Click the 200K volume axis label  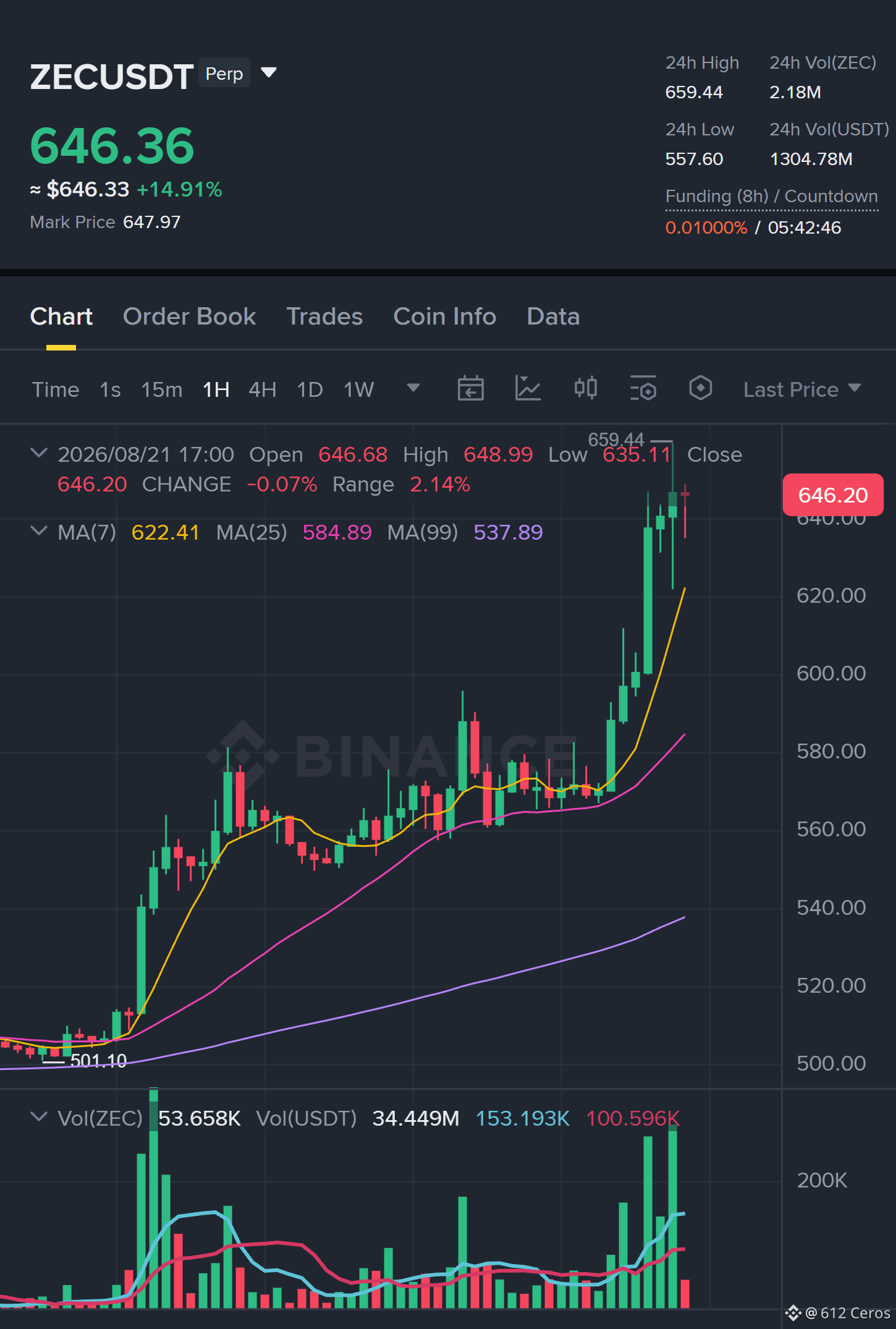822,1180
